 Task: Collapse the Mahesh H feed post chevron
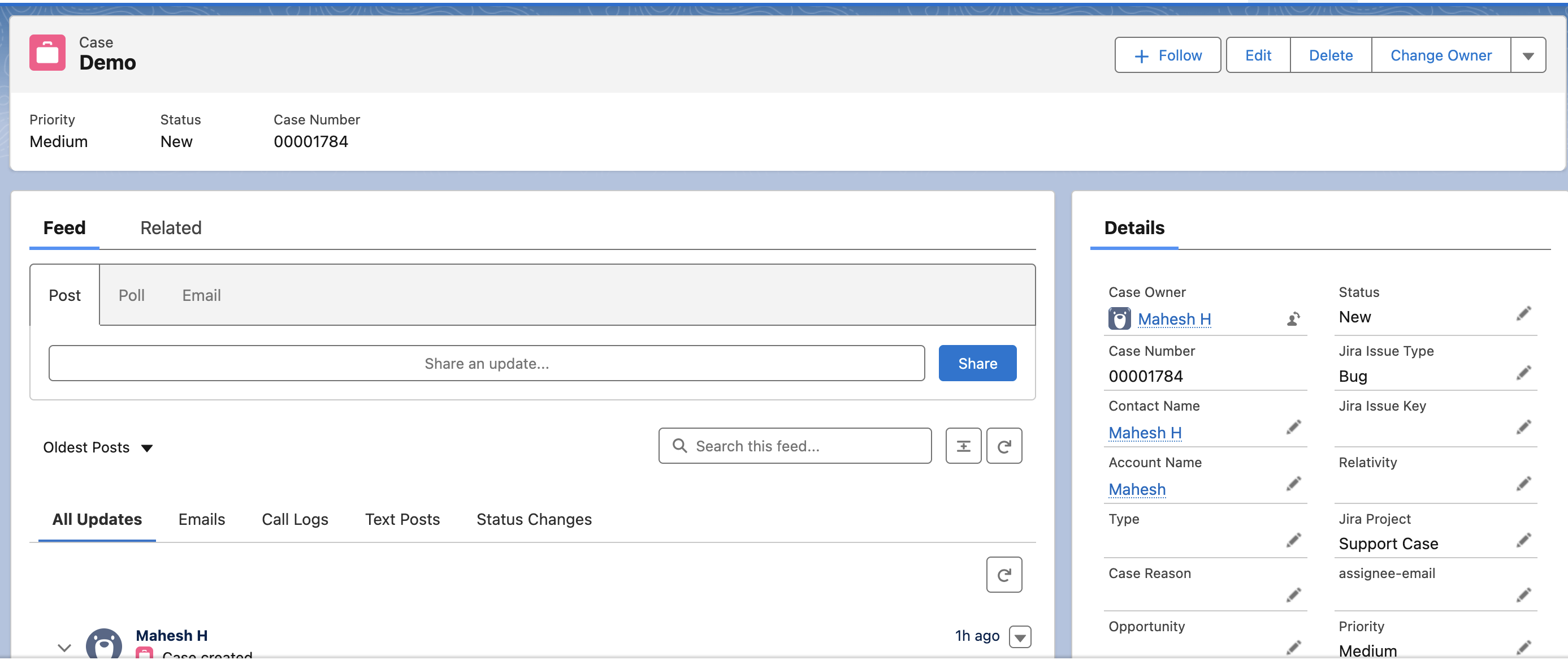[64, 648]
